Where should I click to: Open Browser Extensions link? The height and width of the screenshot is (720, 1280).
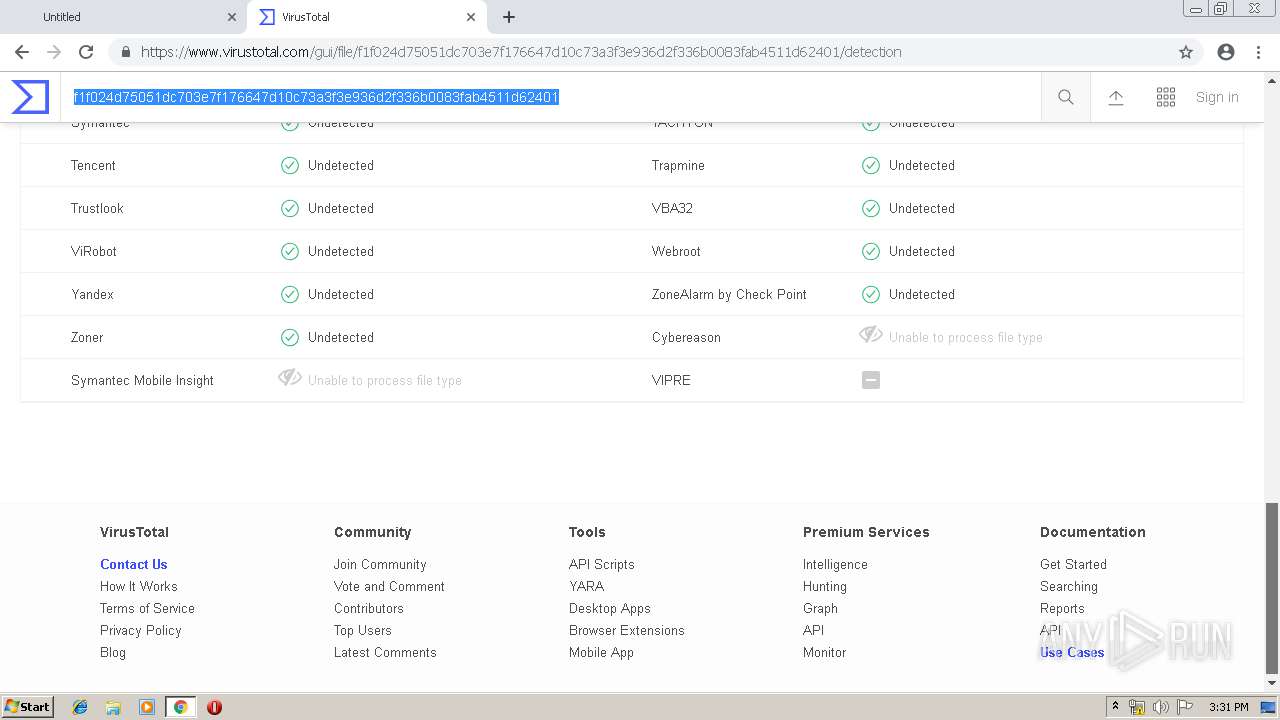coord(627,630)
